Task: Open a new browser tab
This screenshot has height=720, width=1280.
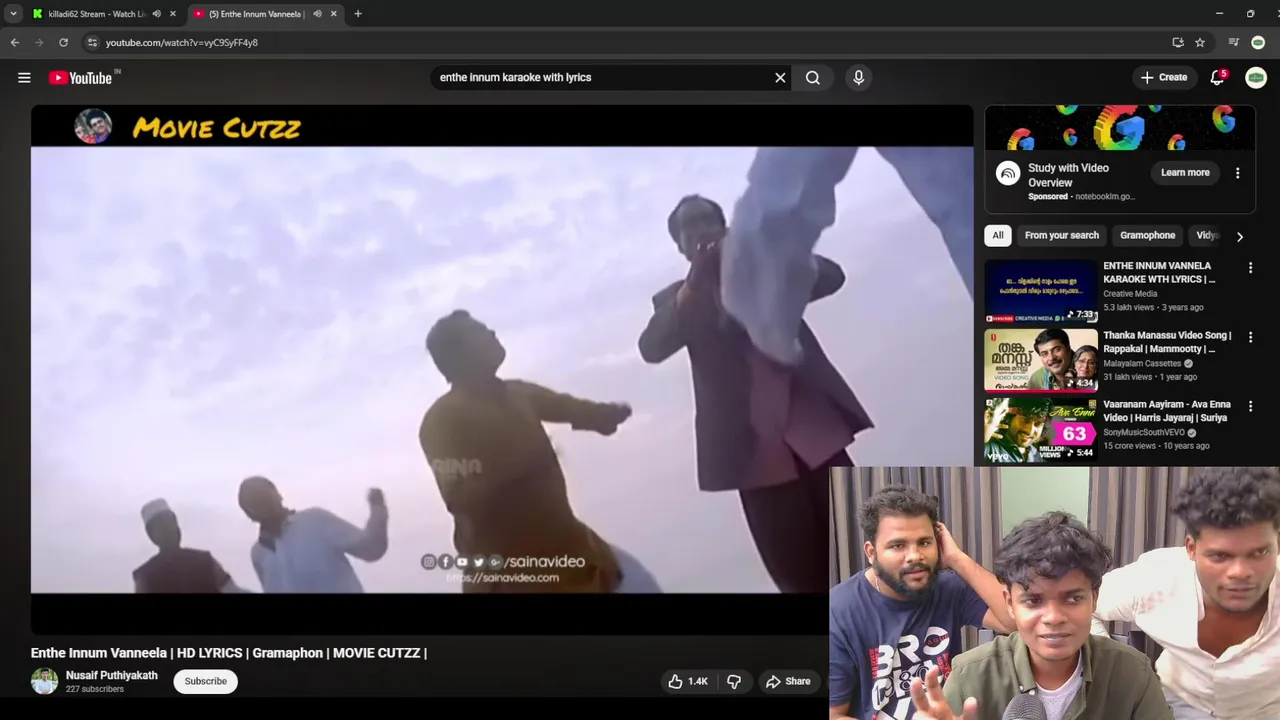Action: pyautogui.click(x=358, y=14)
